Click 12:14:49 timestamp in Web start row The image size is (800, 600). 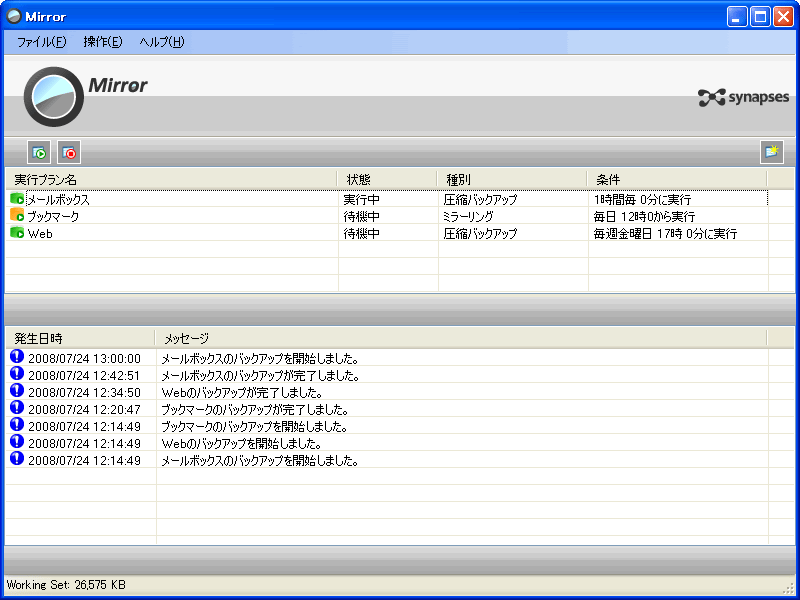pos(84,443)
